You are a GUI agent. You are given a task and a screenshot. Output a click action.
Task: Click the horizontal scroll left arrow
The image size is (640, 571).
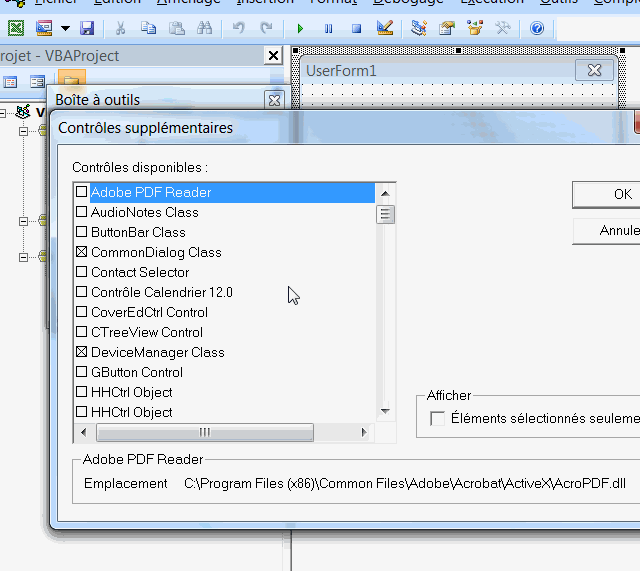[x=84, y=432]
